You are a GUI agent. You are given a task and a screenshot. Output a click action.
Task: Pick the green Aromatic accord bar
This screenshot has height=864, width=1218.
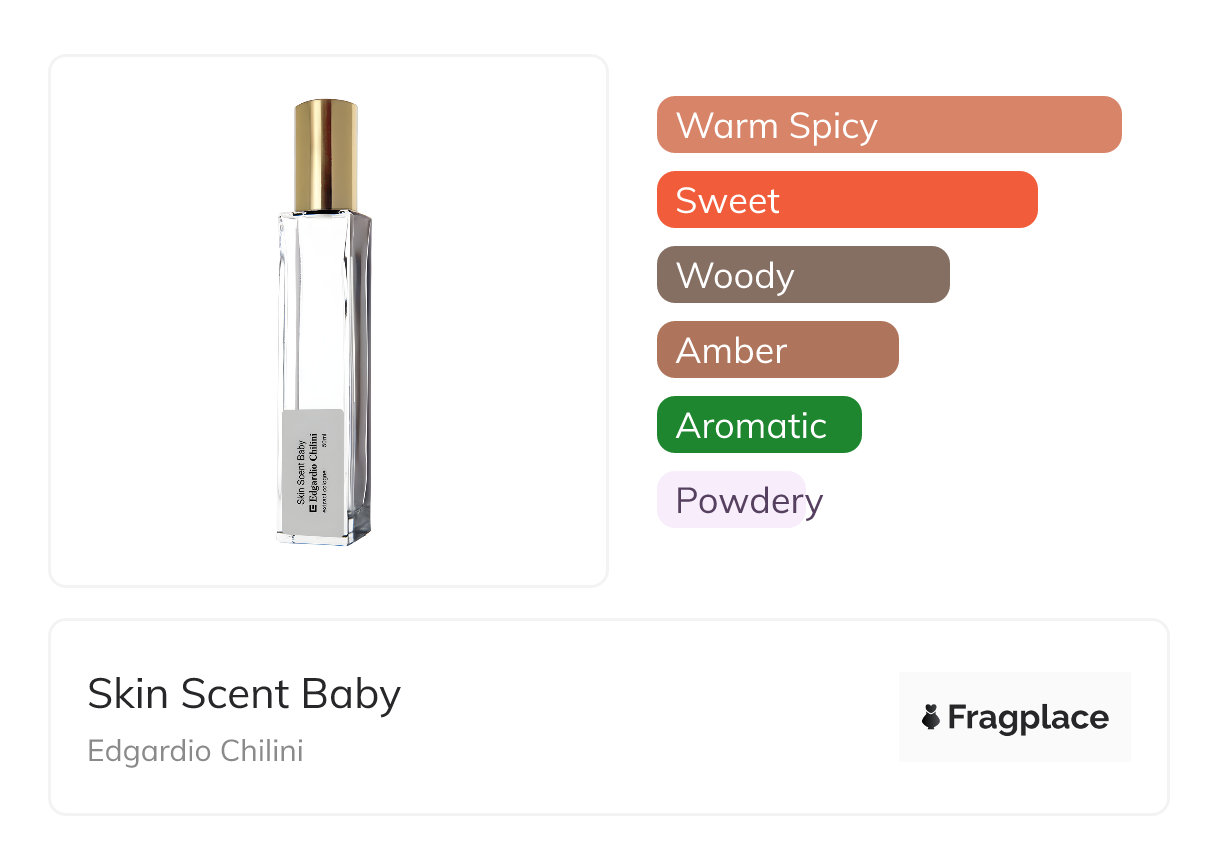(x=758, y=425)
